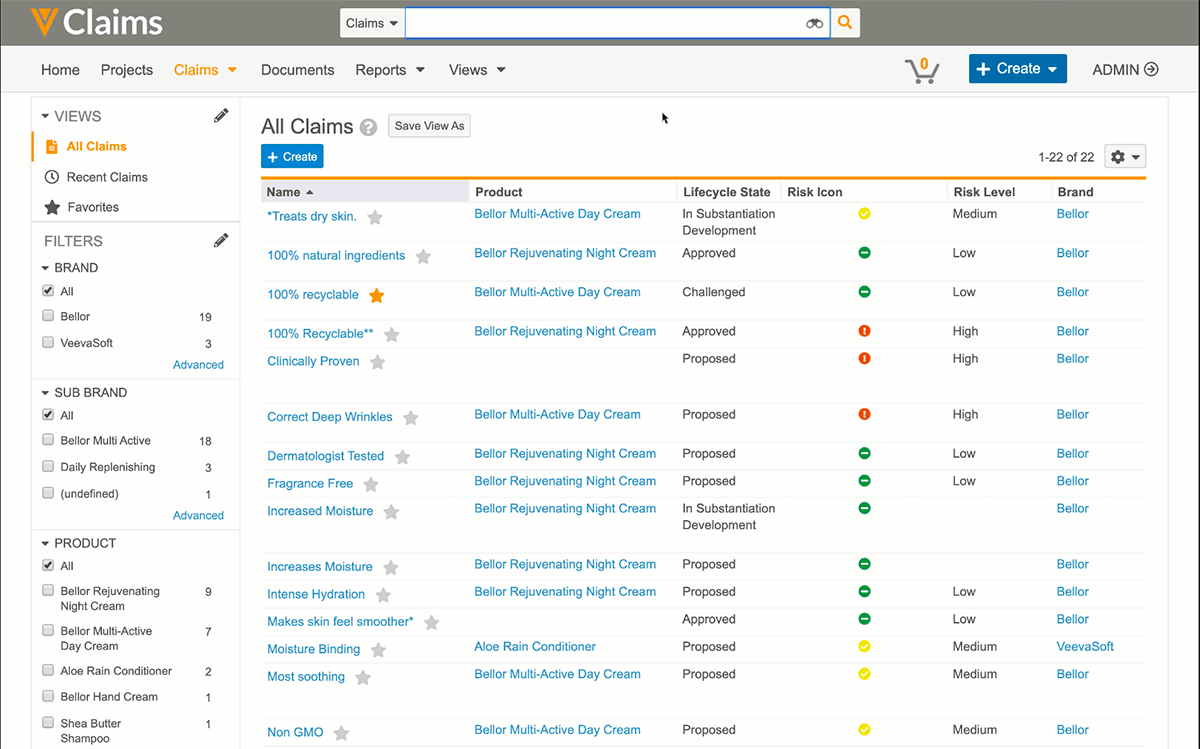
Task: Edit Views with the pencil icon
Action: (221, 116)
